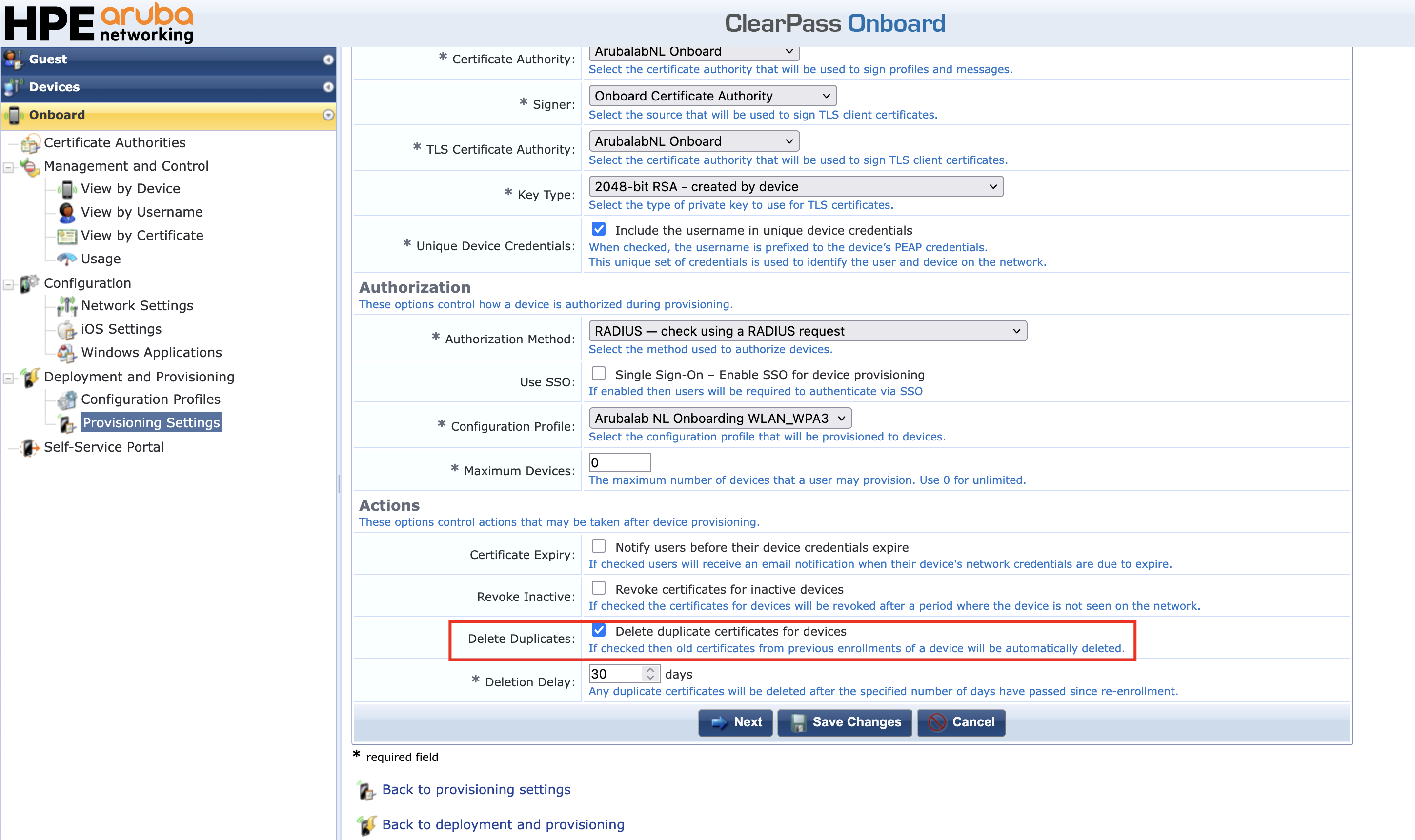Collapse the Management and Control tree node

[8, 167]
